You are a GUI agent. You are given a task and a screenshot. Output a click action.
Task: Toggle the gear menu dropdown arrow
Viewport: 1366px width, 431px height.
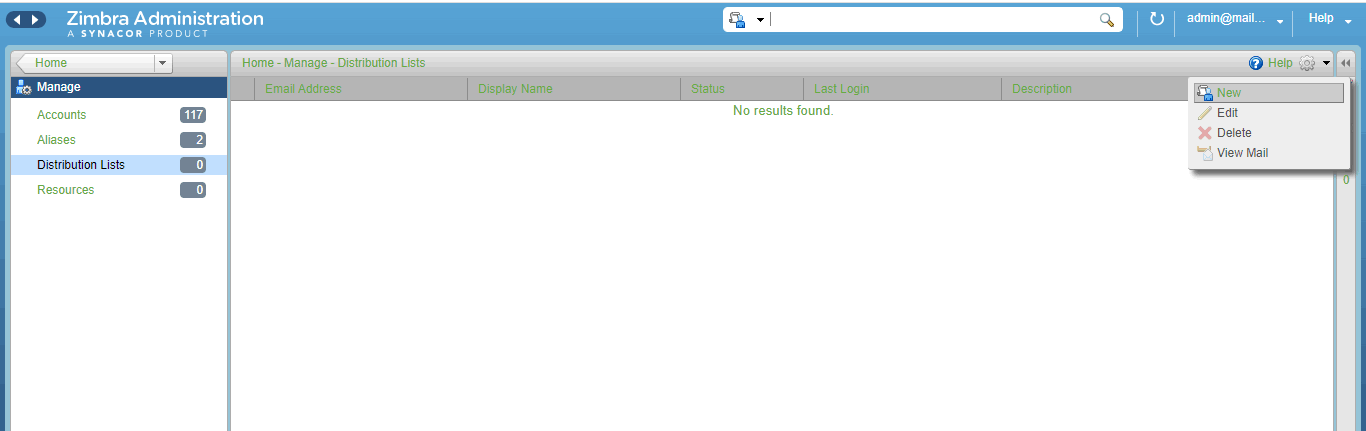[x=1325, y=63]
